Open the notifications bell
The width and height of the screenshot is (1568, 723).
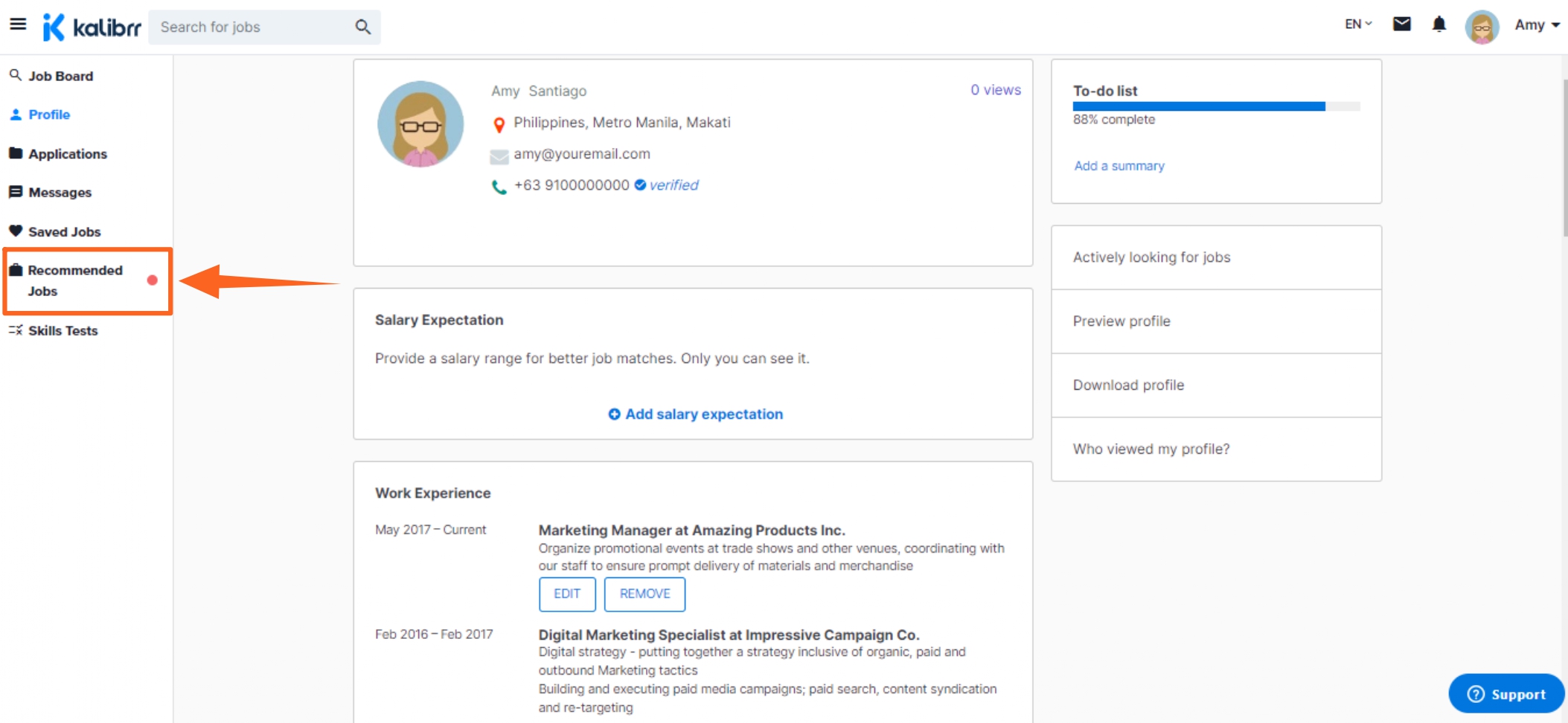(1439, 25)
